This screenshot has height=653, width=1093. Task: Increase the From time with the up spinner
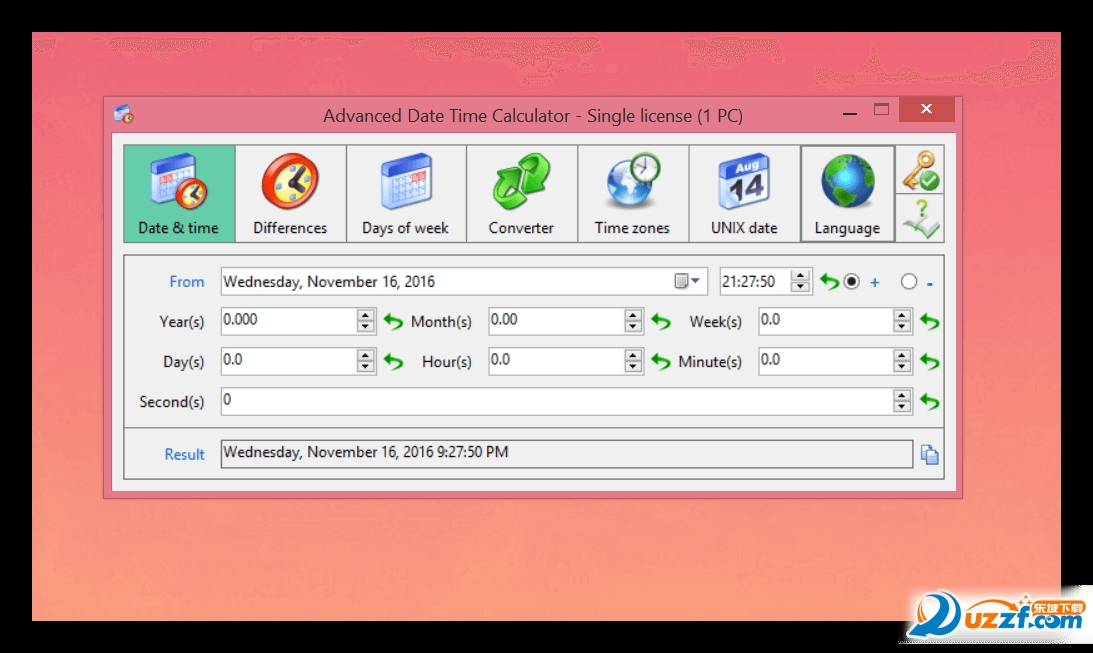(800, 275)
